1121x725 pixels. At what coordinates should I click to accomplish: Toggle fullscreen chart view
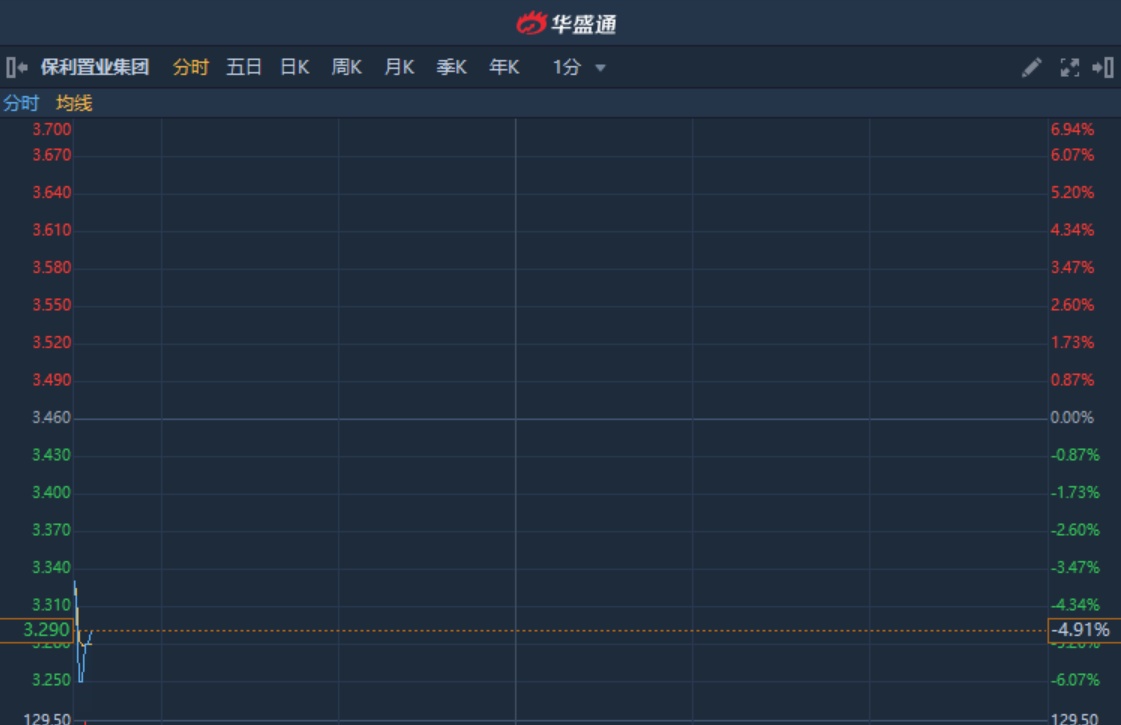click(x=1070, y=68)
